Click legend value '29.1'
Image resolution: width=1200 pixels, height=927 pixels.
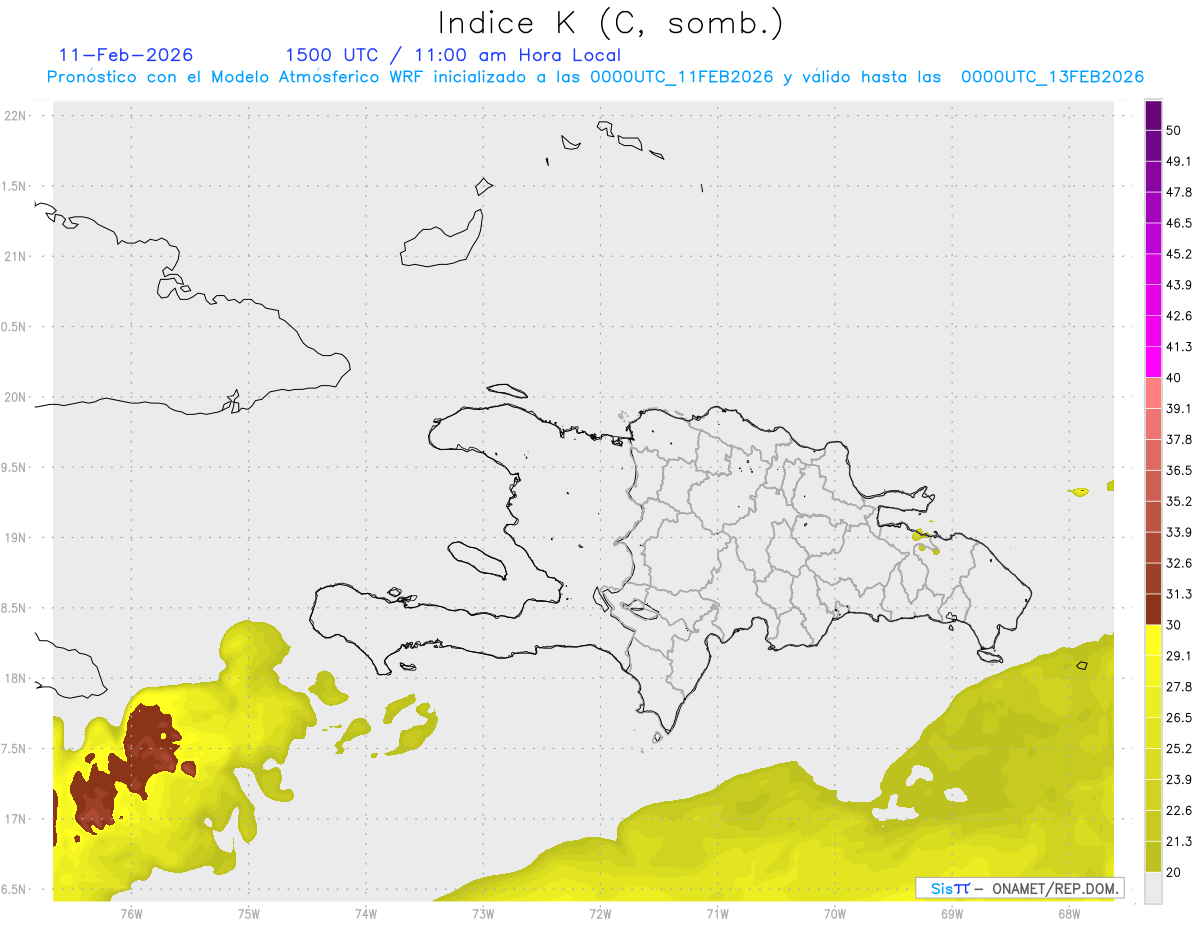click(1179, 656)
